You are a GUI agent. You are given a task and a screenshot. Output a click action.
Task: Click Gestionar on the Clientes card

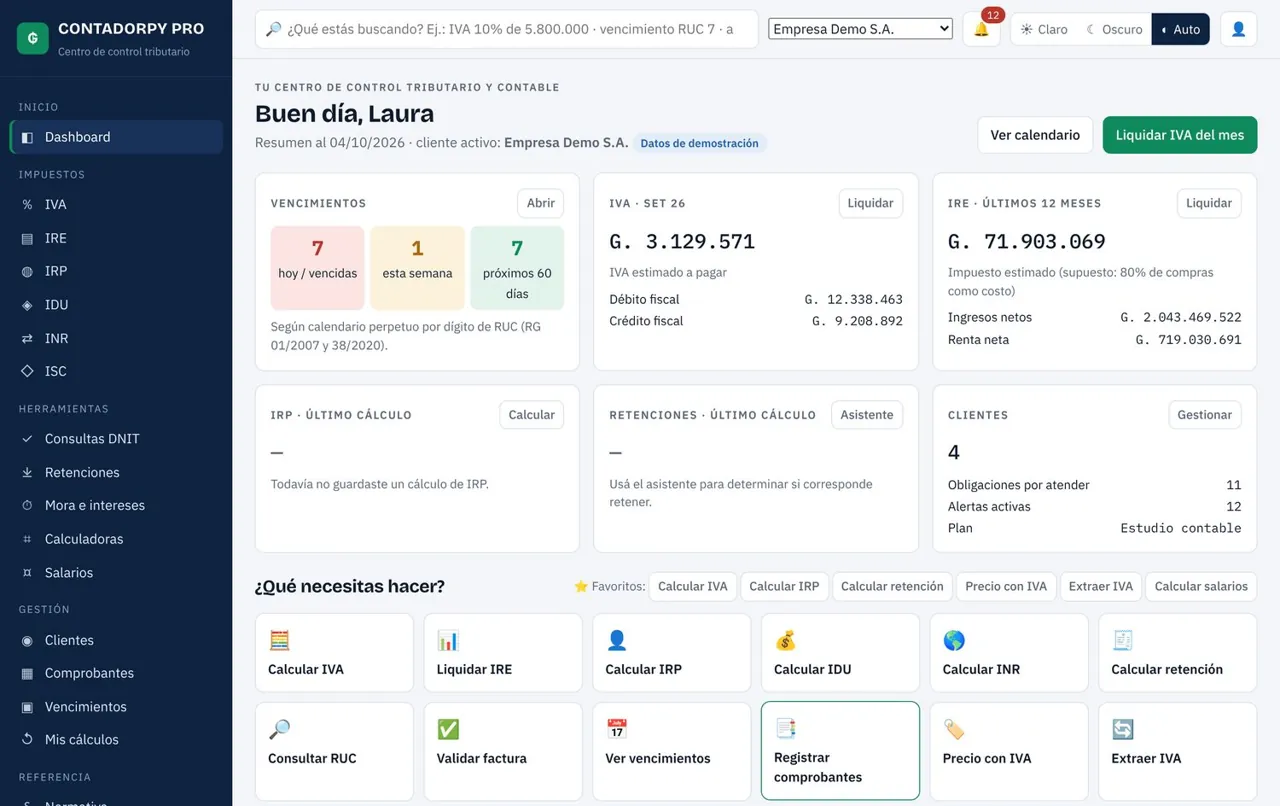[1205, 415]
